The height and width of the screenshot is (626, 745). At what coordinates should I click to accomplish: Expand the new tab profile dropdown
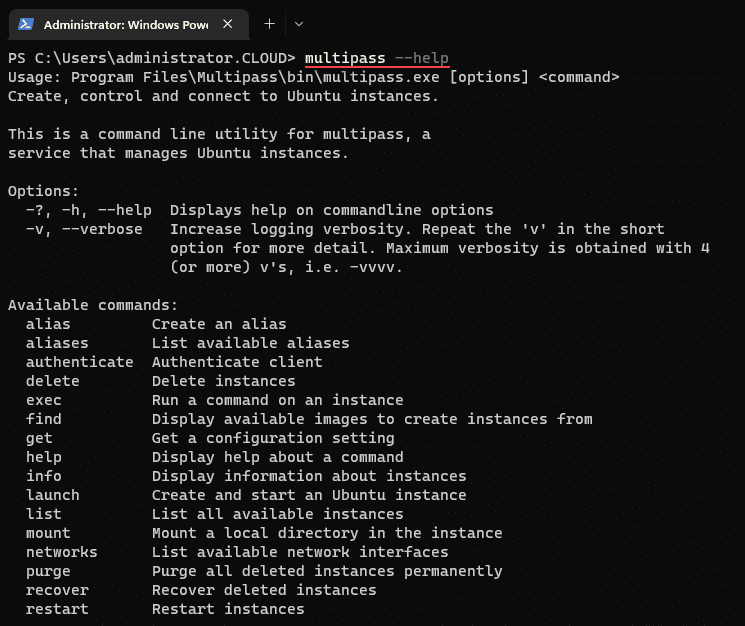pyautogui.click(x=299, y=24)
